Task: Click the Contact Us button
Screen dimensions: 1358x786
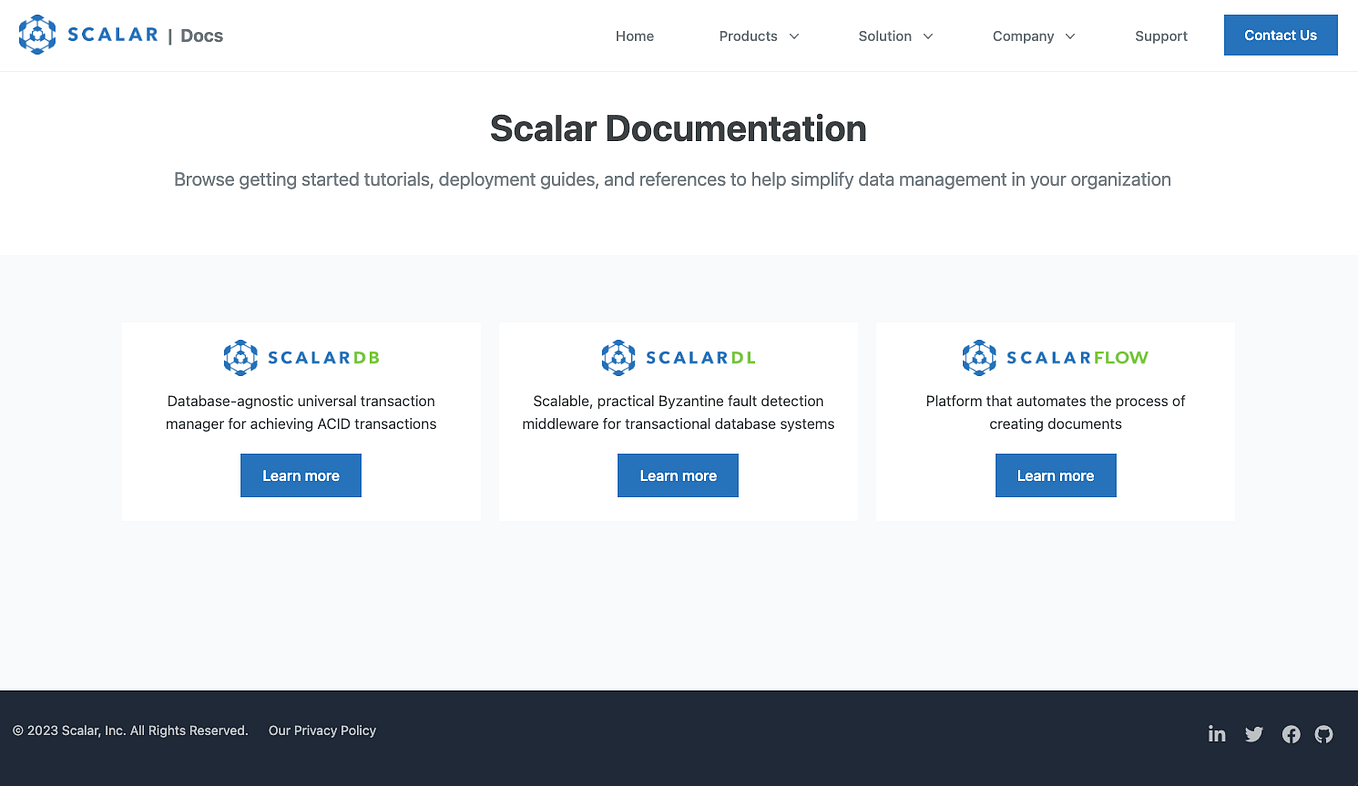Action: tap(1281, 34)
